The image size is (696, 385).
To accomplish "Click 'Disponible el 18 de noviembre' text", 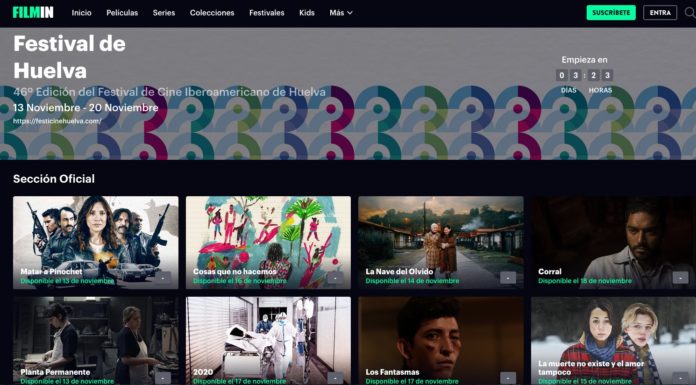I will (x=585, y=281).
